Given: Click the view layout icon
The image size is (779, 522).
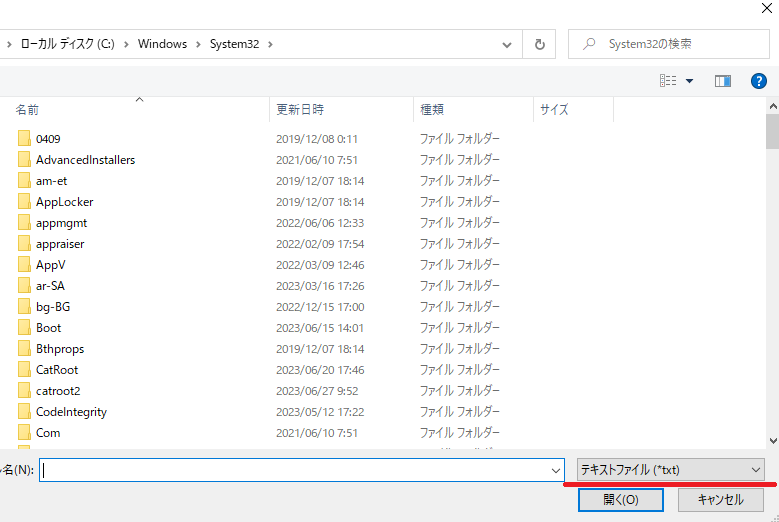Looking at the screenshot, I should click(668, 80).
